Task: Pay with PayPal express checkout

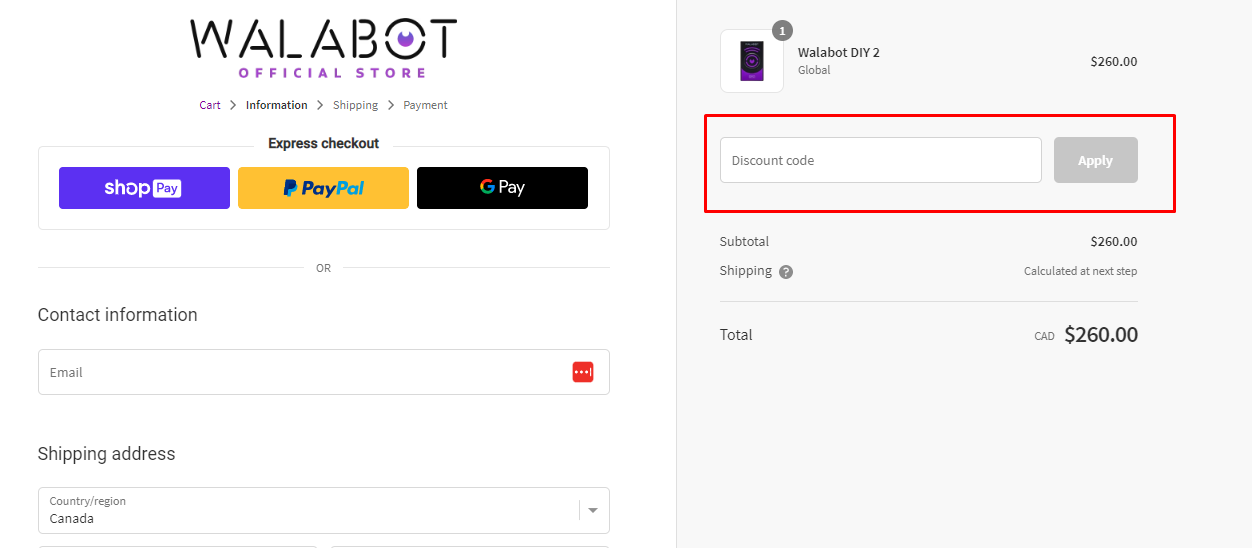Action: [323, 188]
